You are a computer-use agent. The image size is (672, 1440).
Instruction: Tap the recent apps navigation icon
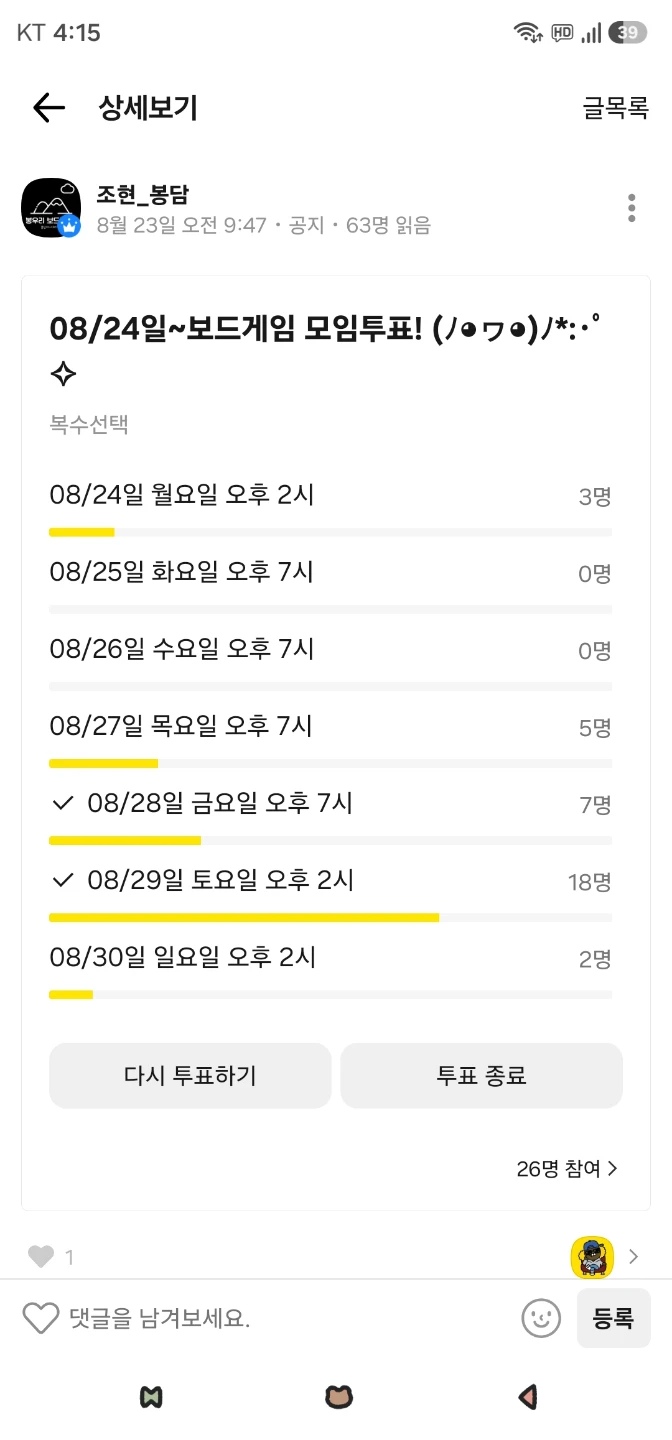(151, 1397)
